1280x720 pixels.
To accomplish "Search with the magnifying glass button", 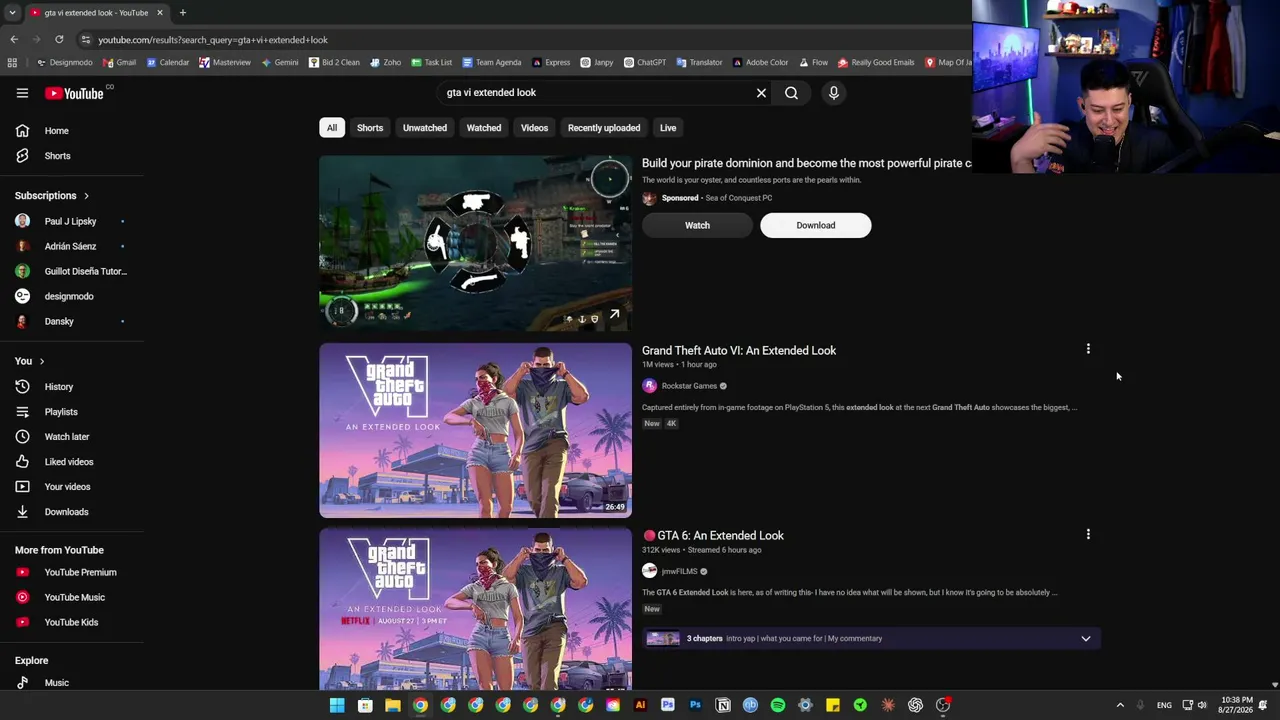I will pyautogui.click(x=791, y=93).
